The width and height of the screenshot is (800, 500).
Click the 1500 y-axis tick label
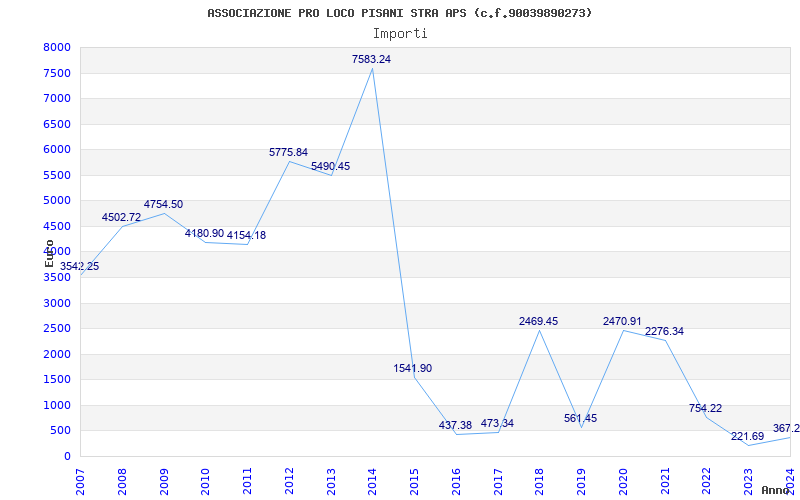(57, 380)
